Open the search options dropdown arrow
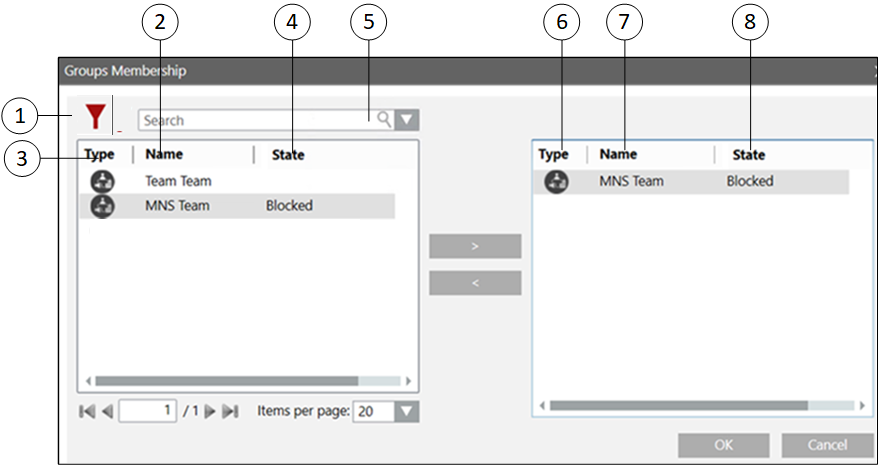 click(x=406, y=120)
